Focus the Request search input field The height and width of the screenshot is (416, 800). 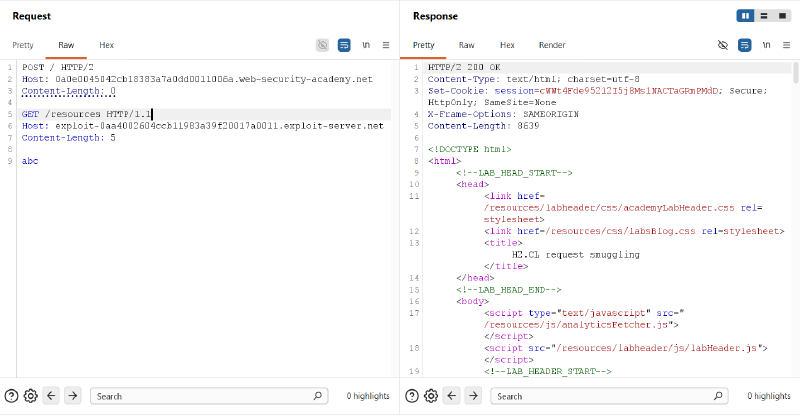pyautogui.click(x=209, y=396)
